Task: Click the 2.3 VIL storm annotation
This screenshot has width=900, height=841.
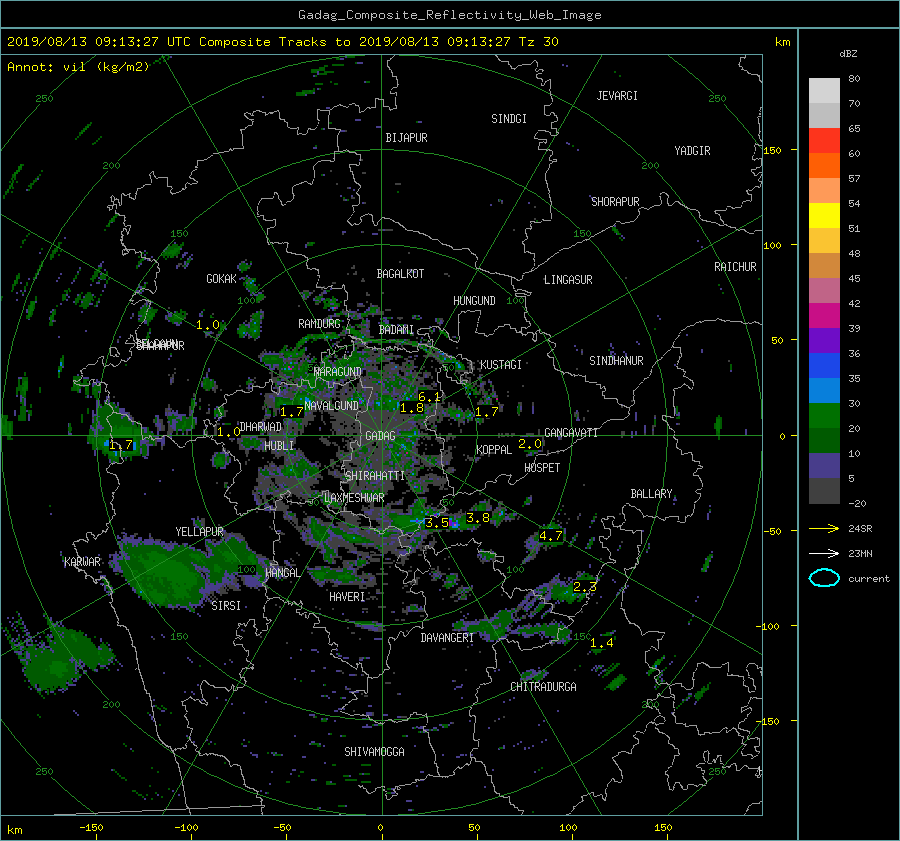Action: pyautogui.click(x=585, y=587)
